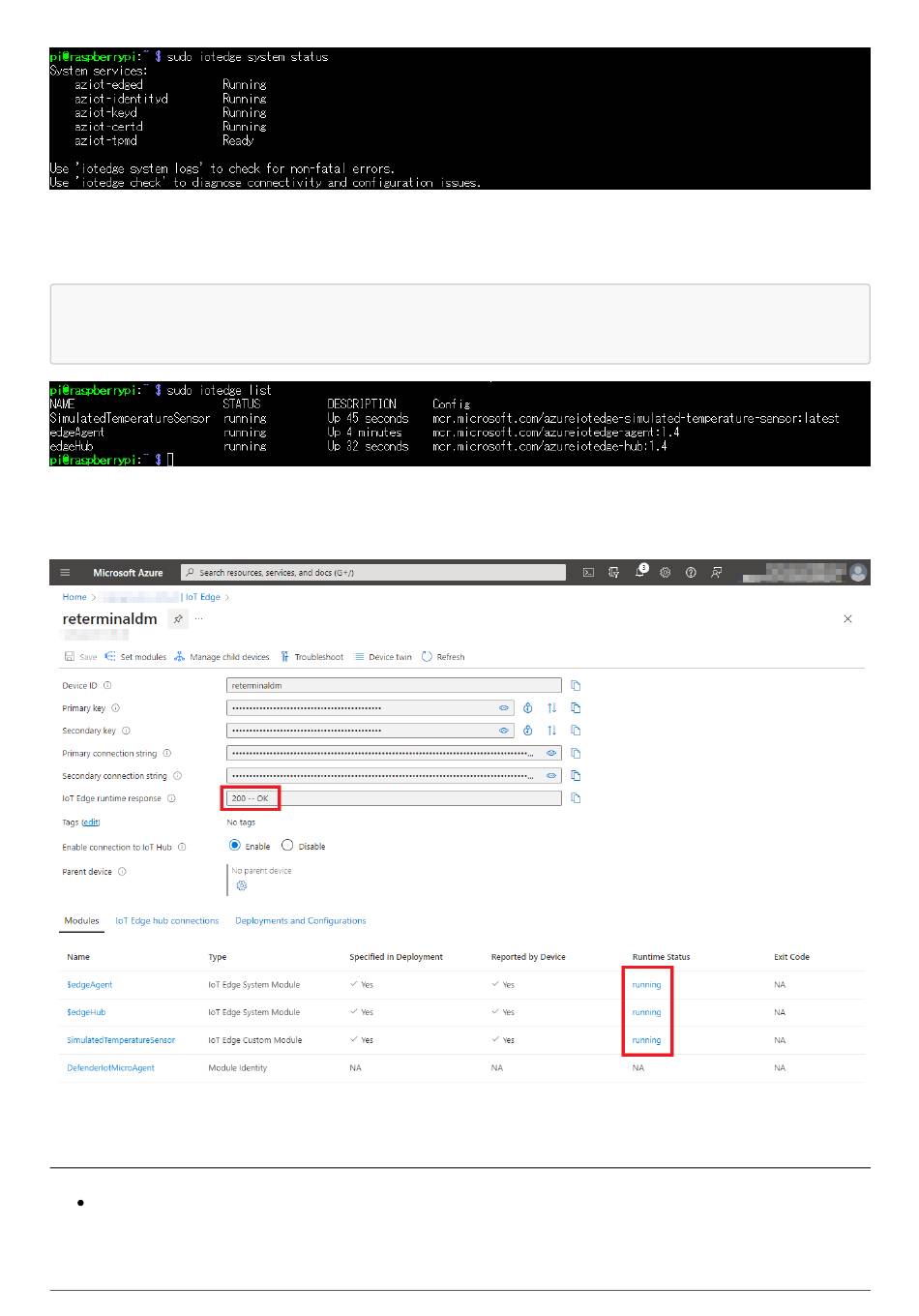919x1316 pixels.
Task: Show info tooltip for Parent device
Action: pos(122,872)
